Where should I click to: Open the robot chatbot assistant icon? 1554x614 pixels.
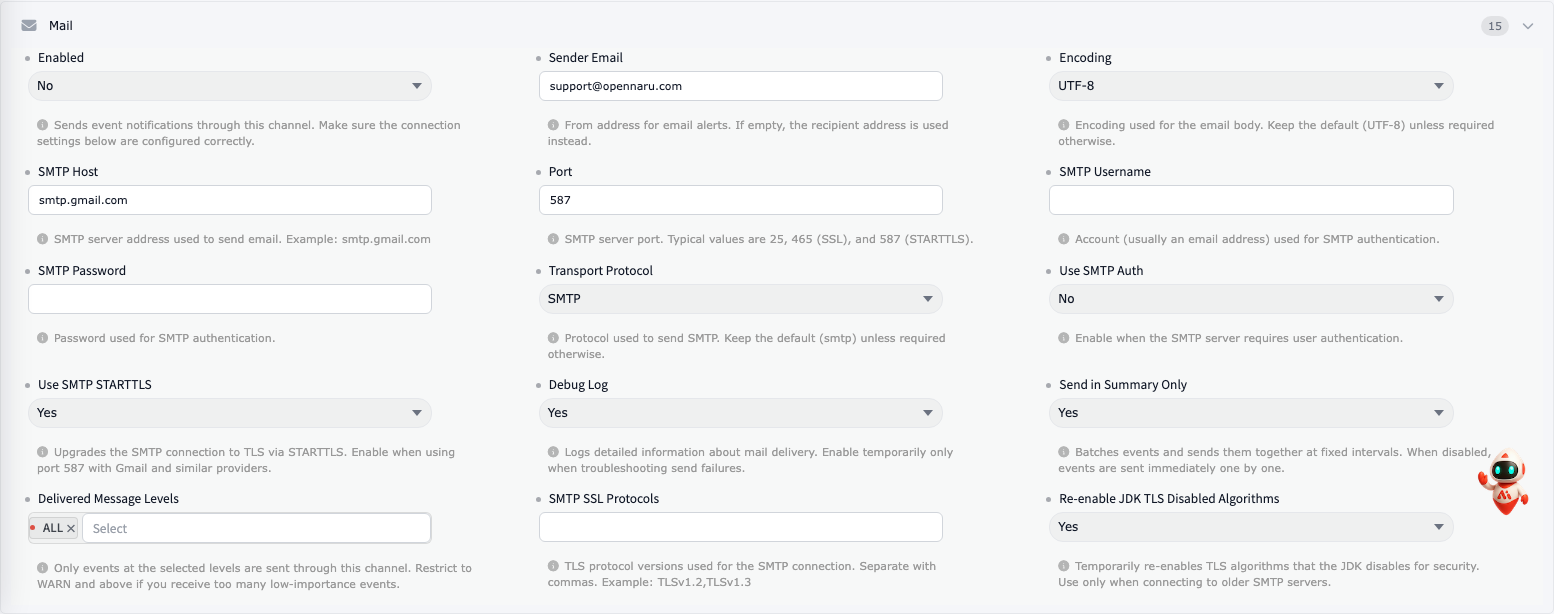pyautogui.click(x=1503, y=481)
